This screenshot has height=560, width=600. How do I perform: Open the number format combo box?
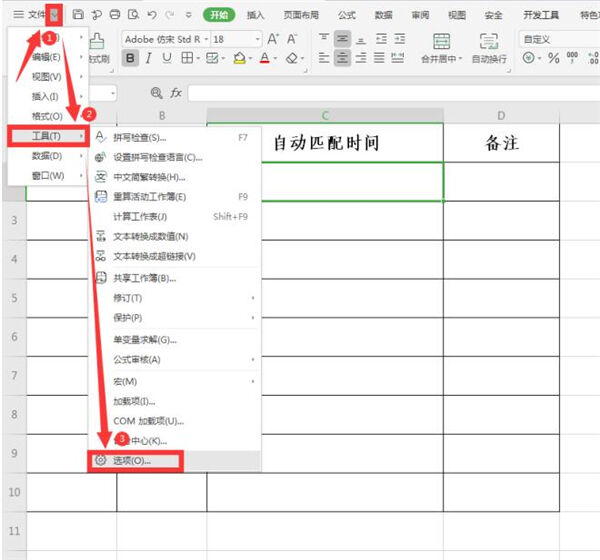[559, 39]
